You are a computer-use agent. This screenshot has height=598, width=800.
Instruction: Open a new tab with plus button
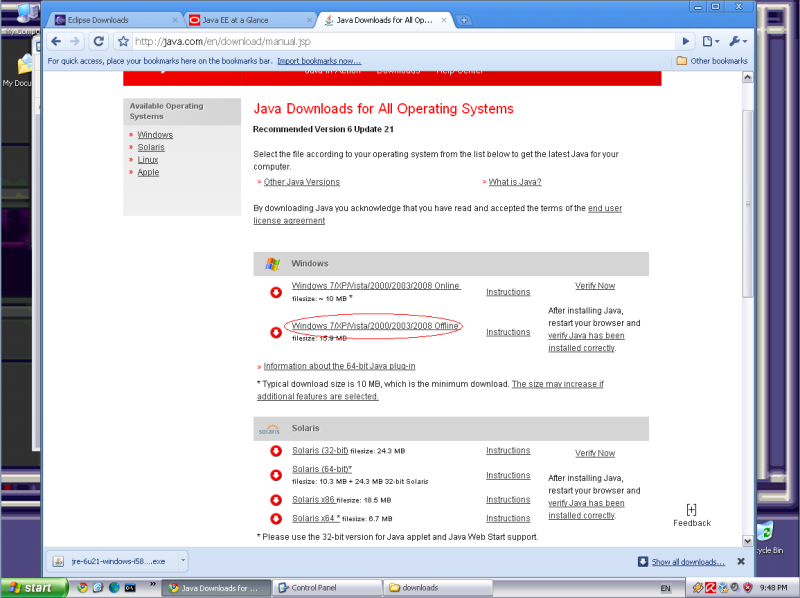coord(465,20)
